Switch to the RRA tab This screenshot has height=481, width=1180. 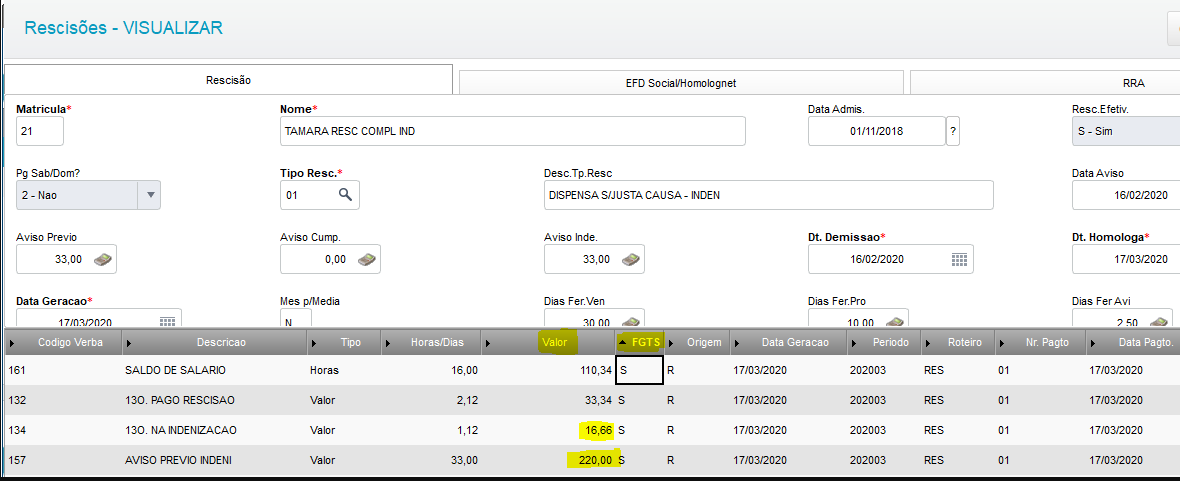click(1045, 84)
